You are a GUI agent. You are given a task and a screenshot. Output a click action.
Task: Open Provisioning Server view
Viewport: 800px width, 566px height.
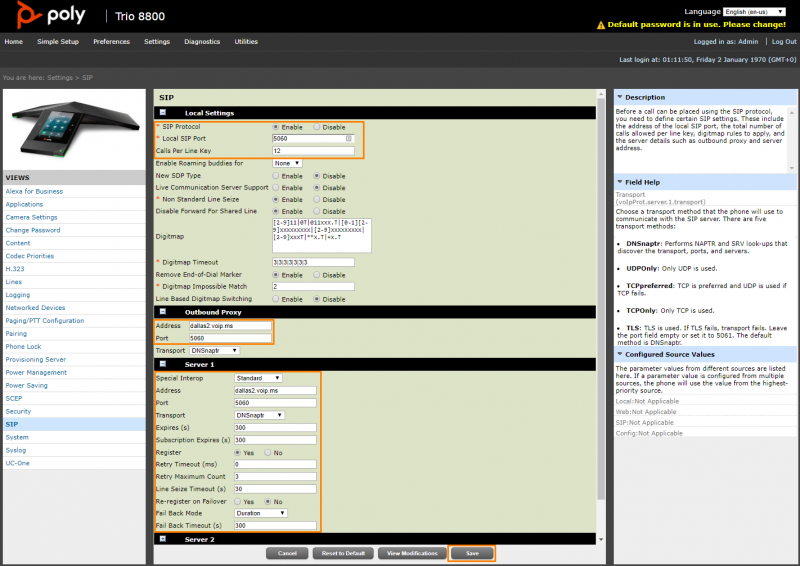(x=36, y=360)
